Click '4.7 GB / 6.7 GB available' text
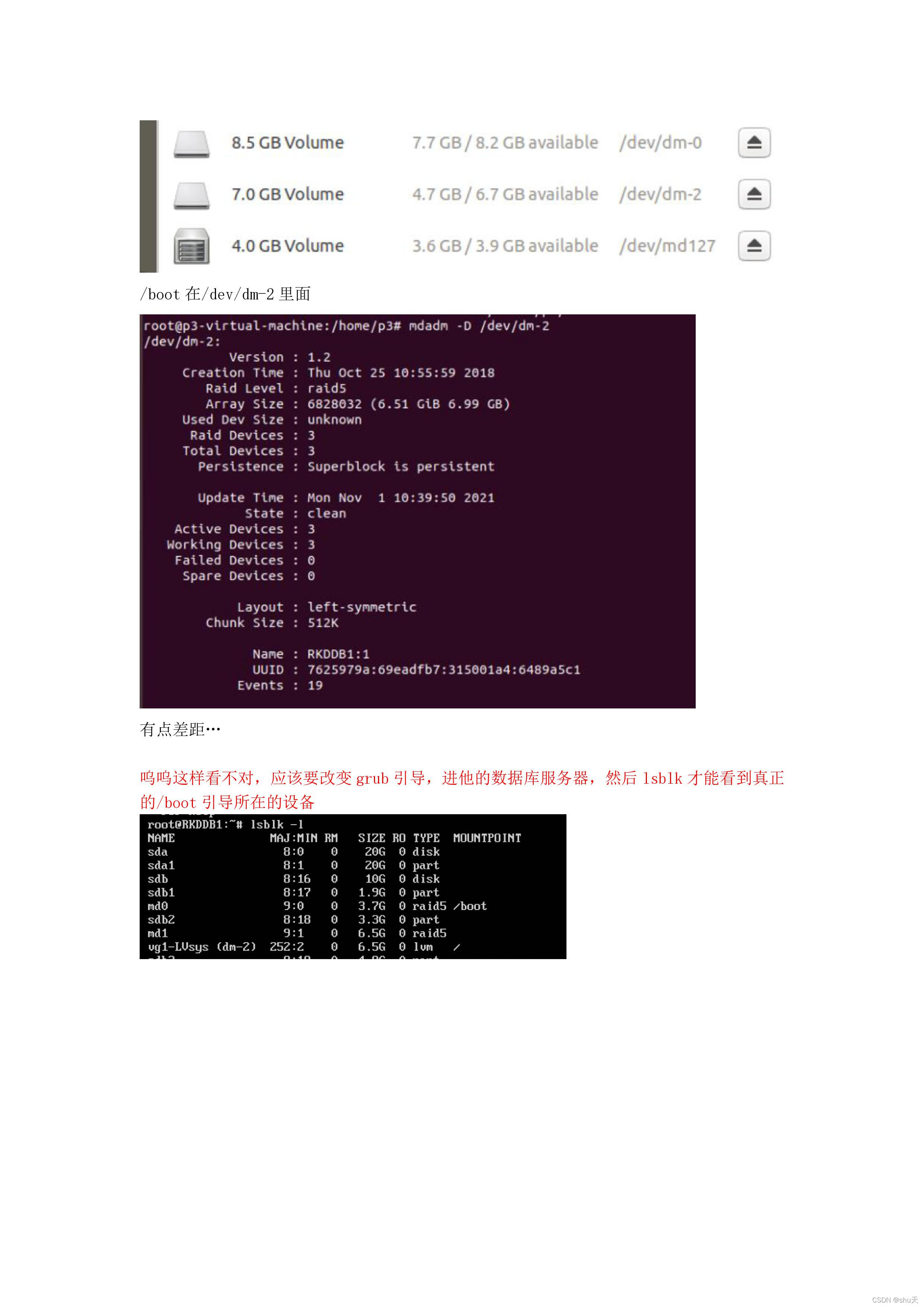Image resolution: width=924 pixels, height=1307 pixels. click(x=505, y=194)
